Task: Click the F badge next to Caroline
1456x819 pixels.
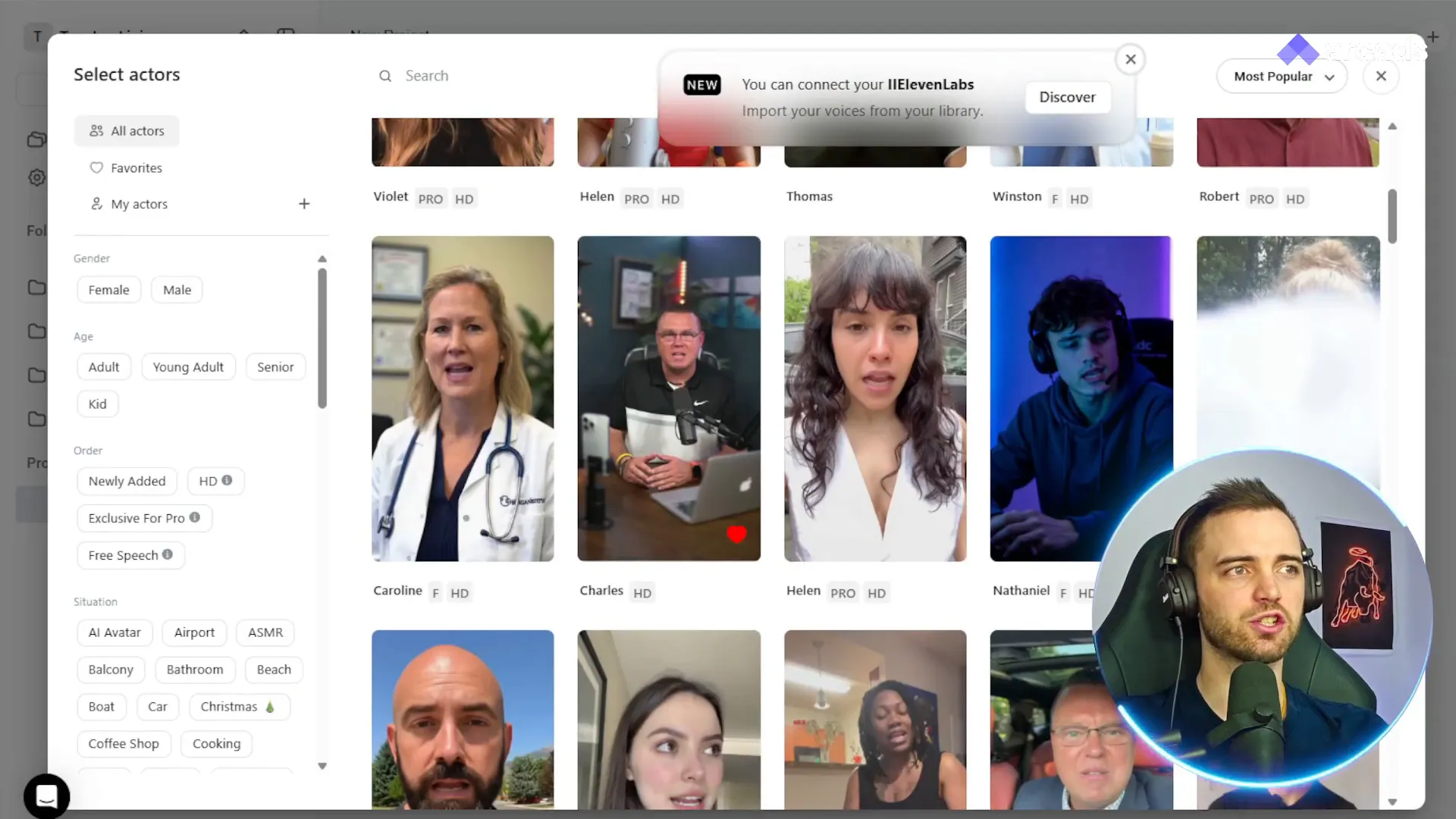Action: [x=435, y=593]
